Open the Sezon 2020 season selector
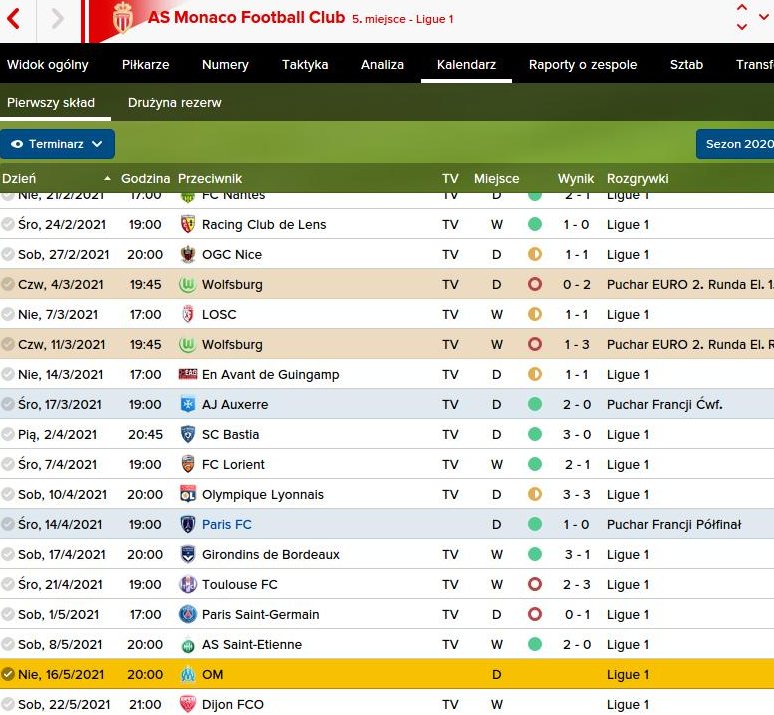Viewport: 774px width, 715px height. pos(736,144)
